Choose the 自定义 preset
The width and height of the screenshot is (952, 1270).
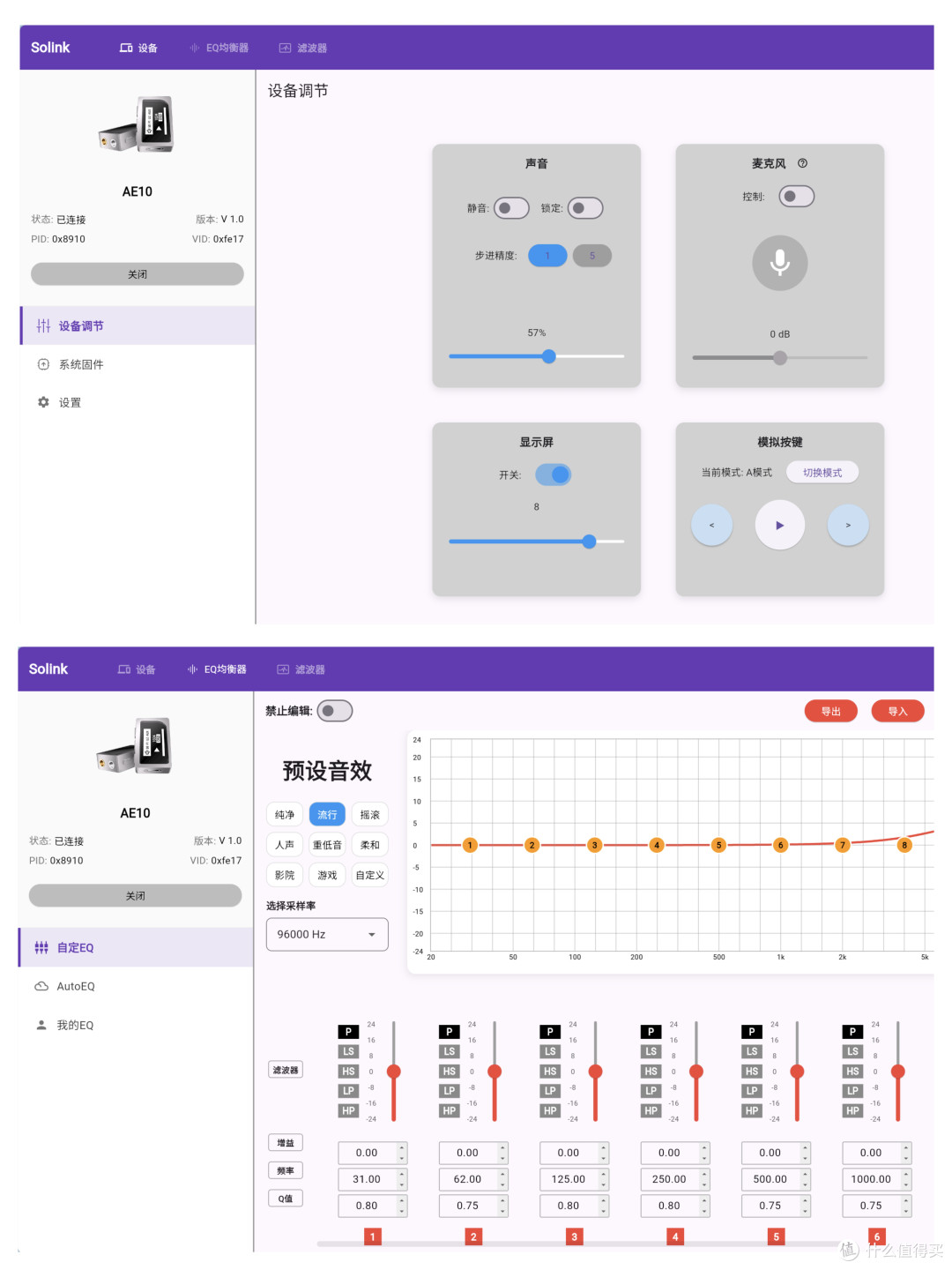pyautogui.click(x=370, y=875)
